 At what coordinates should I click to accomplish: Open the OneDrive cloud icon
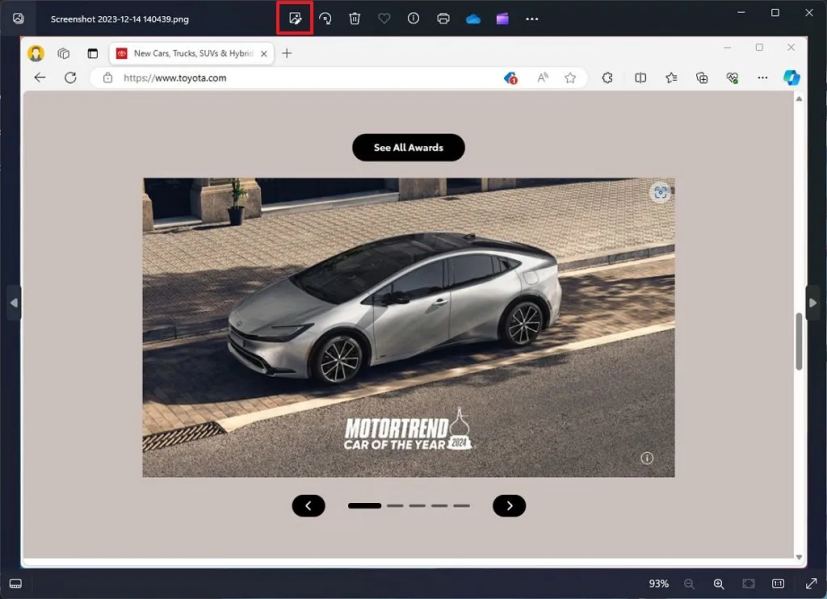pos(473,19)
